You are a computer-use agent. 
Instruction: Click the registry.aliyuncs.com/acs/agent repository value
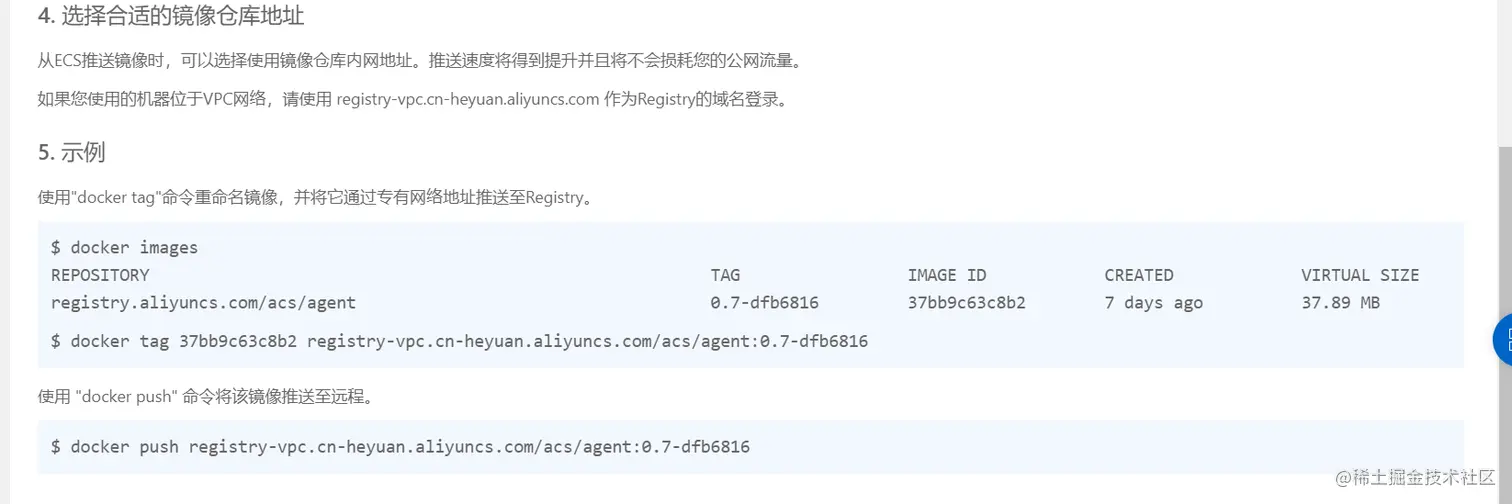pyautogui.click(x=203, y=302)
